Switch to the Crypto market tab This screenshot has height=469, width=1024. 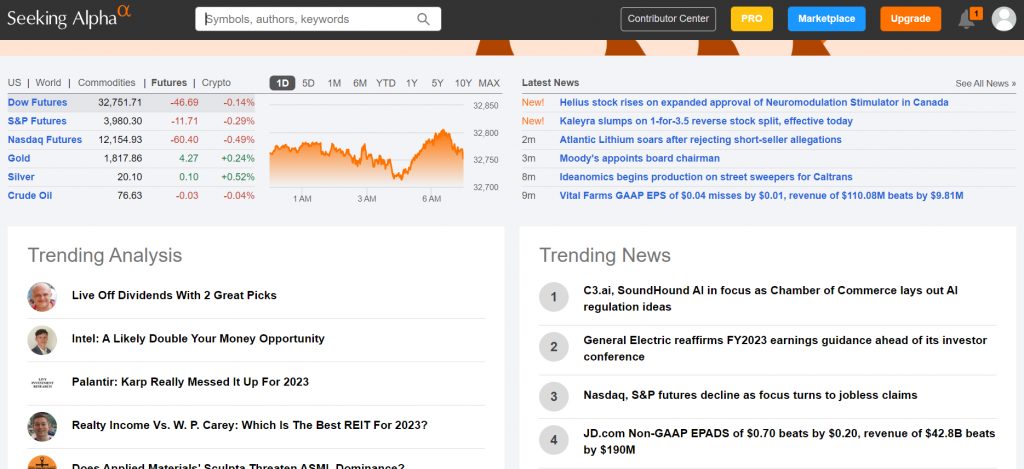(x=216, y=83)
